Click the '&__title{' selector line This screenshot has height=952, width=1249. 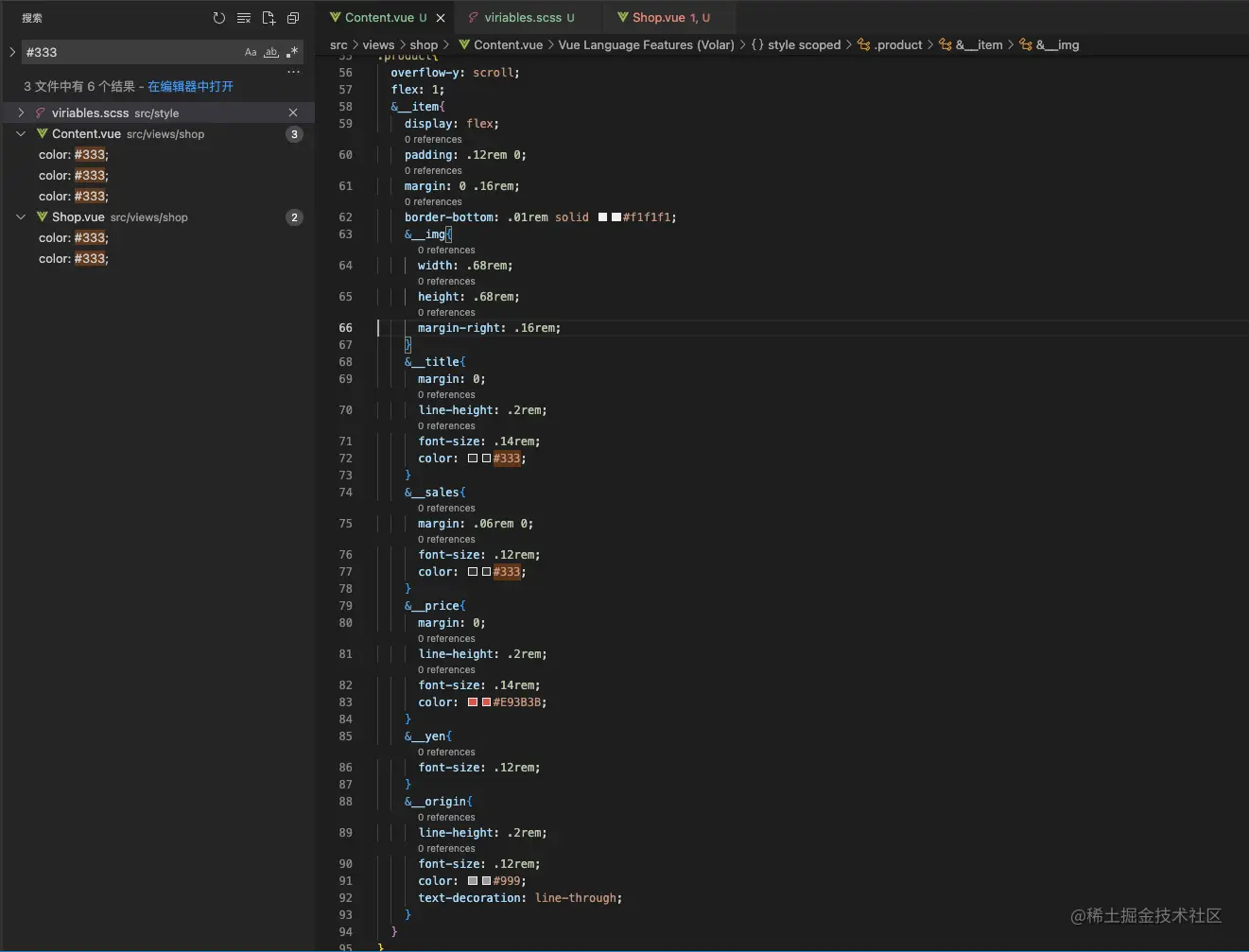(x=435, y=362)
